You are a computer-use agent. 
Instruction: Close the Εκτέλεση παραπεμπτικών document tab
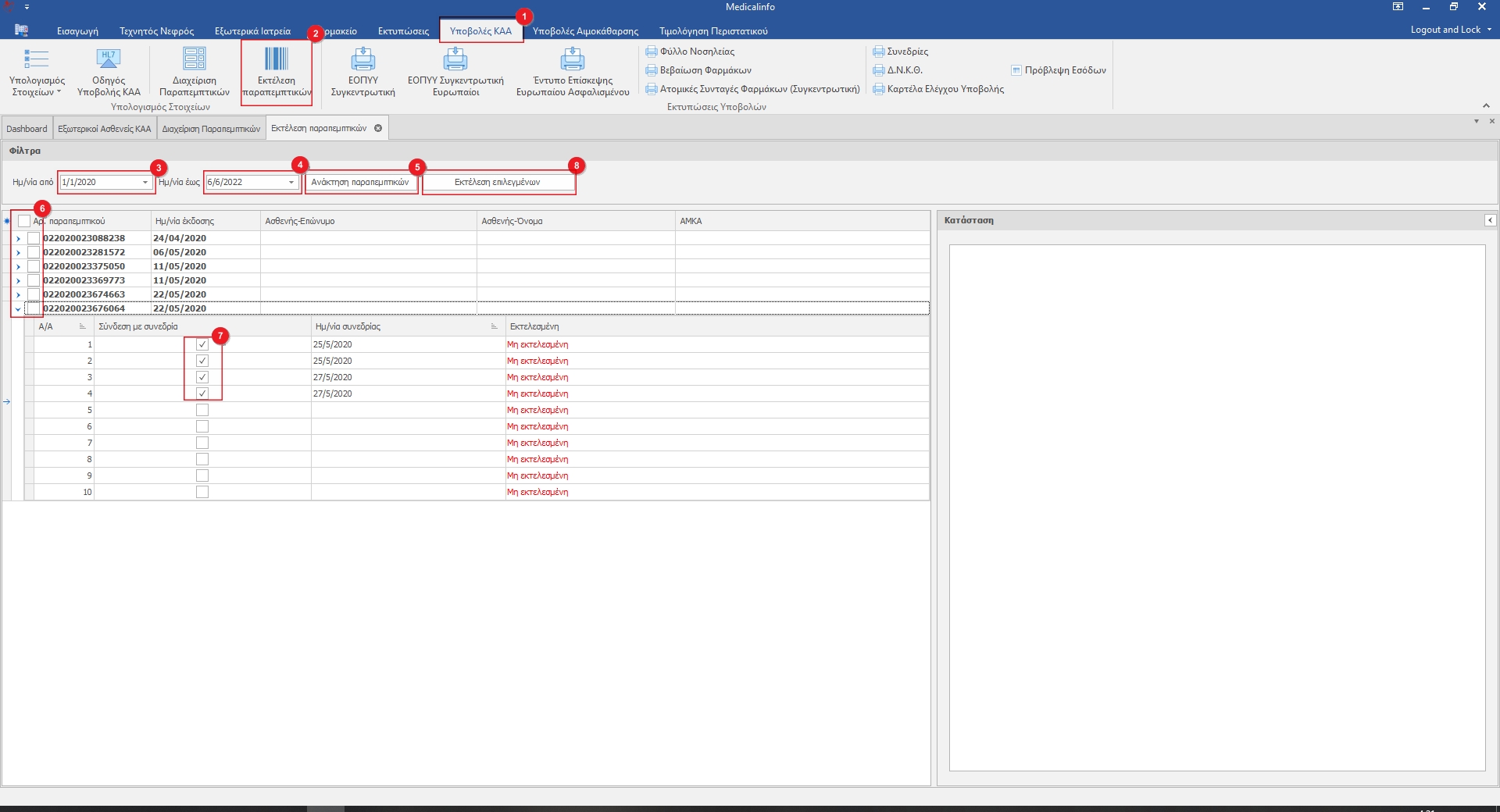point(378,128)
